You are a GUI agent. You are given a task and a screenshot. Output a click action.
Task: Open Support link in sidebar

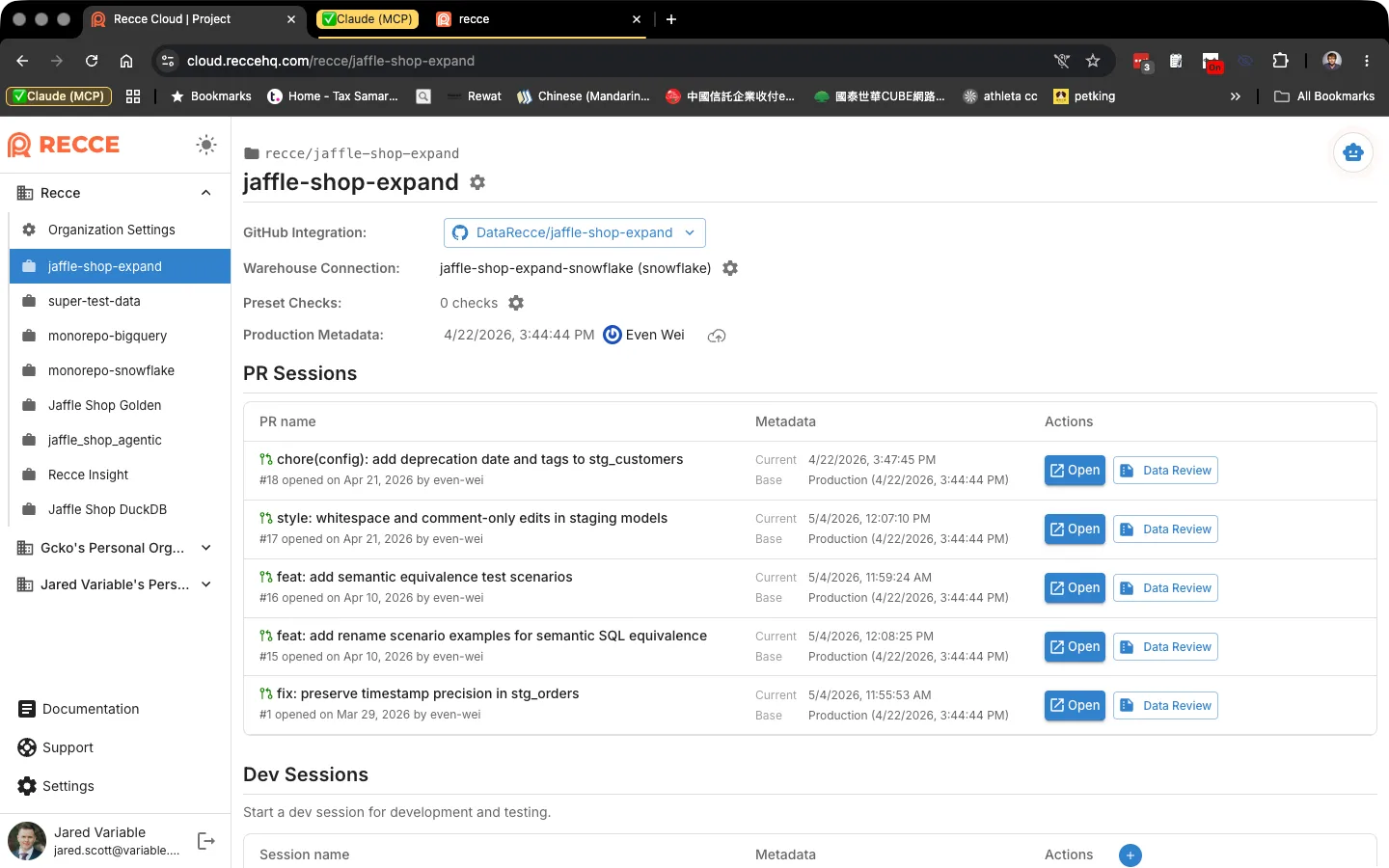tap(56, 747)
